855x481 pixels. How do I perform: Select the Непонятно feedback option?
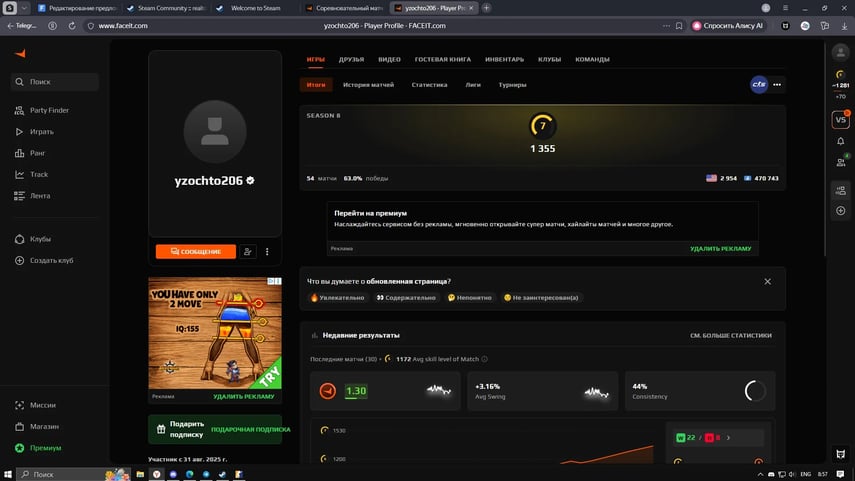coord(469,298)
